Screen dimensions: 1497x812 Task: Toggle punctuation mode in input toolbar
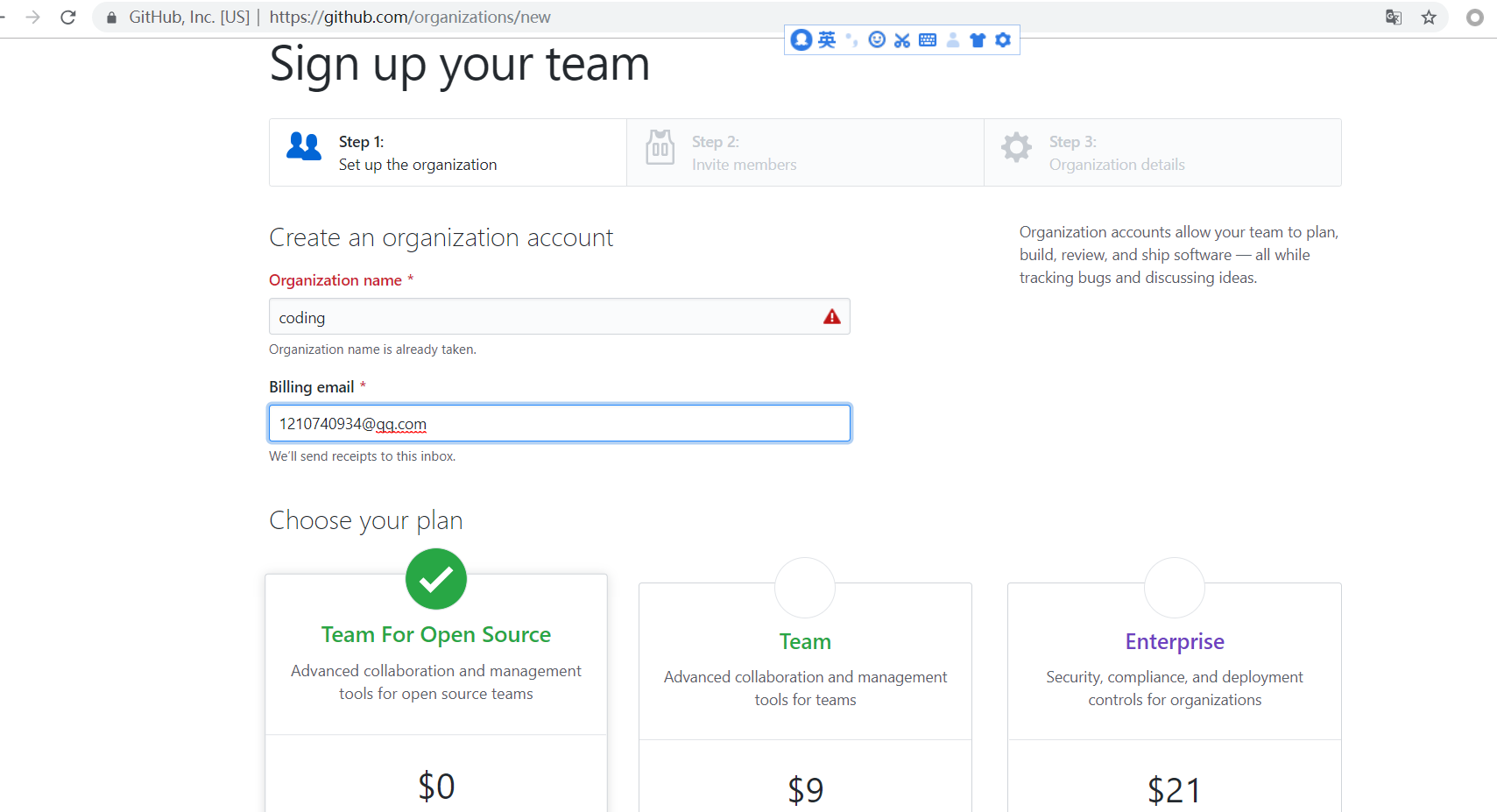pyautogui.click(x=851, y=39)
